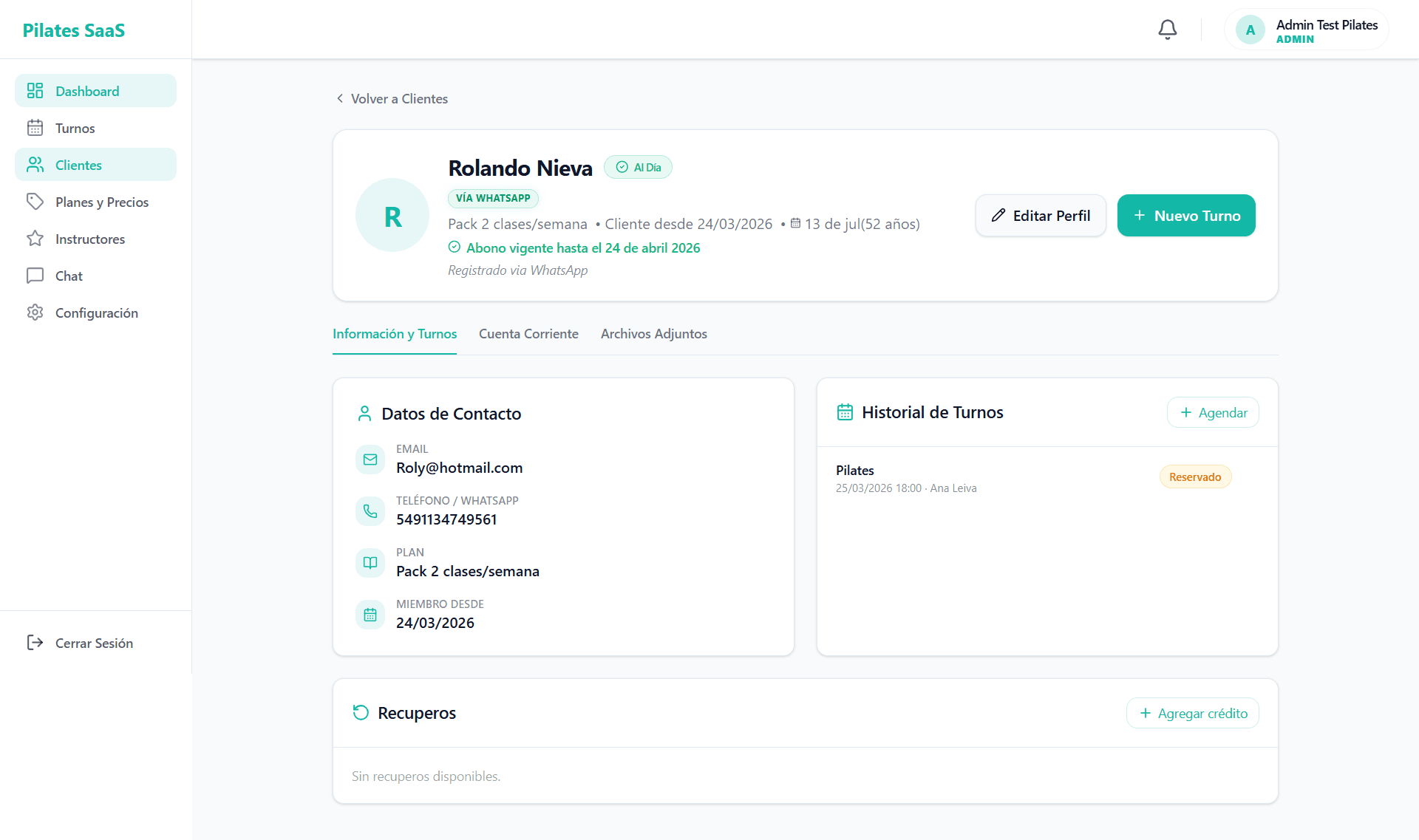This screenshot has width=1419, height=840.
Task: Add a credit with Agregar crédito
Action: 1193,714
